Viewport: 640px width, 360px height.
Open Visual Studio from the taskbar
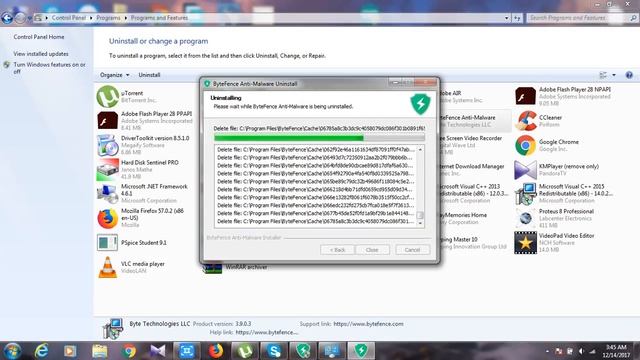pyautogui.click(x=158, y=351)
